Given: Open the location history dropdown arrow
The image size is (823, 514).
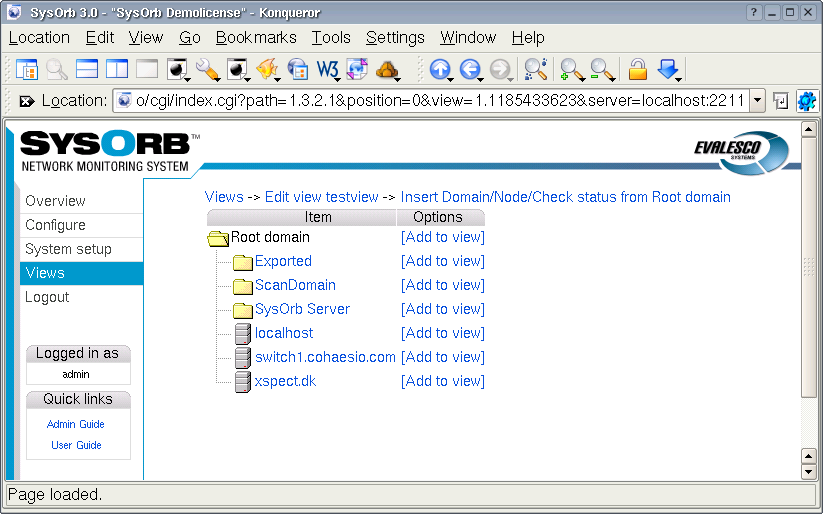Looking at the screenshot, I should click(757, 100).
